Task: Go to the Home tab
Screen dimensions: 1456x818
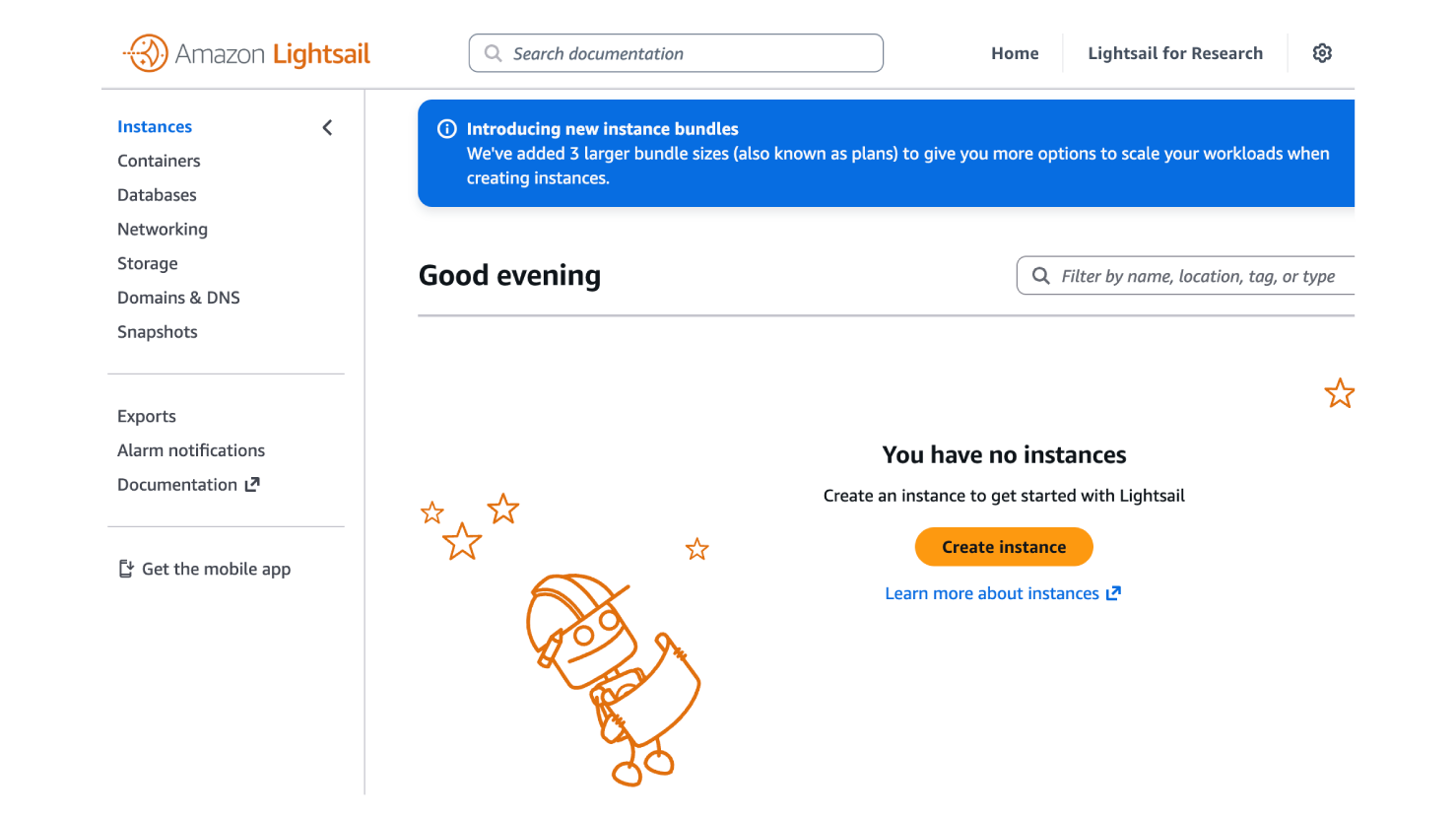Action: pyautogui.click(x=1015, y=53)
